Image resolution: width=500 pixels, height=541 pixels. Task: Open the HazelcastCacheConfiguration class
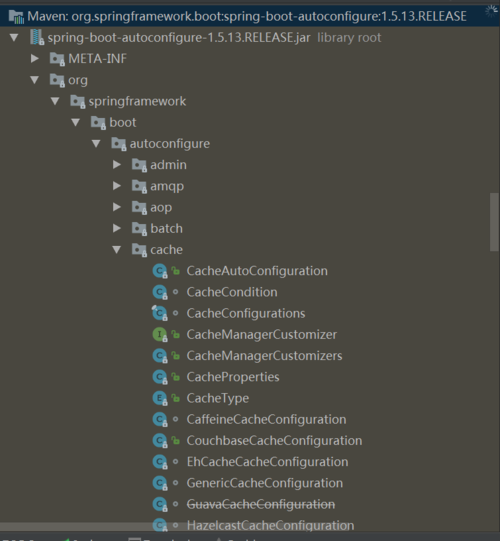click(x=270, y=525)
